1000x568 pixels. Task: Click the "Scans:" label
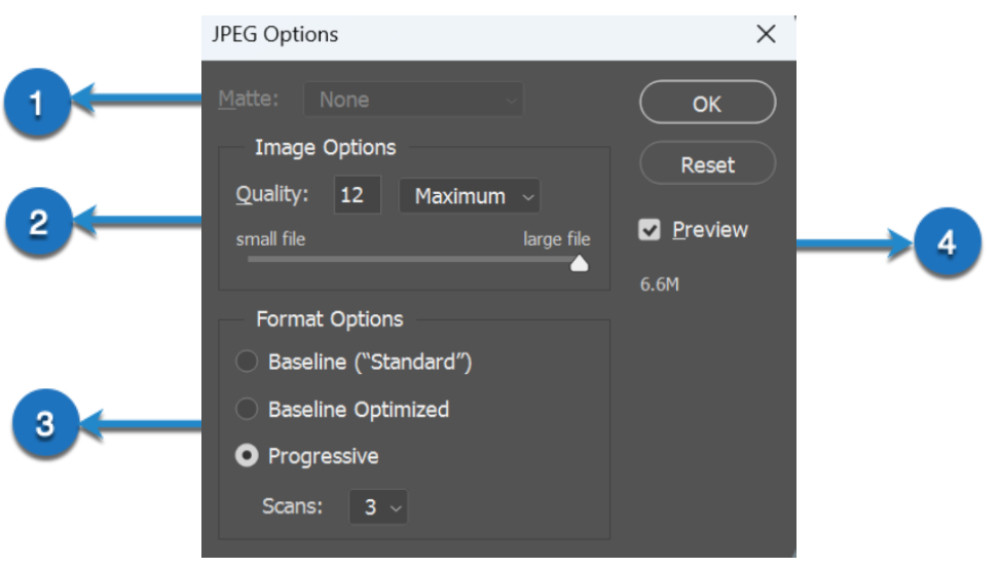[x=292, y=506]
